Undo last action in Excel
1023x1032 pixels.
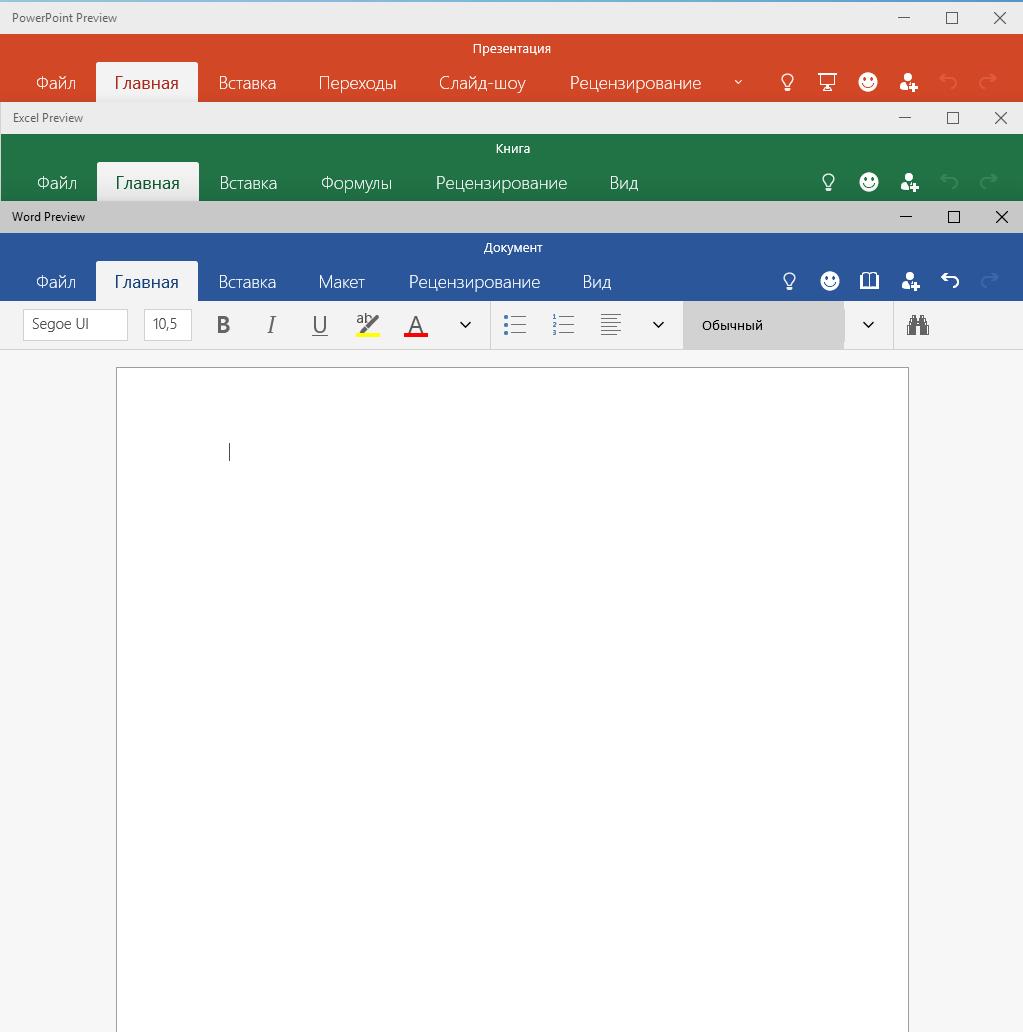click(x=949, y=181)
